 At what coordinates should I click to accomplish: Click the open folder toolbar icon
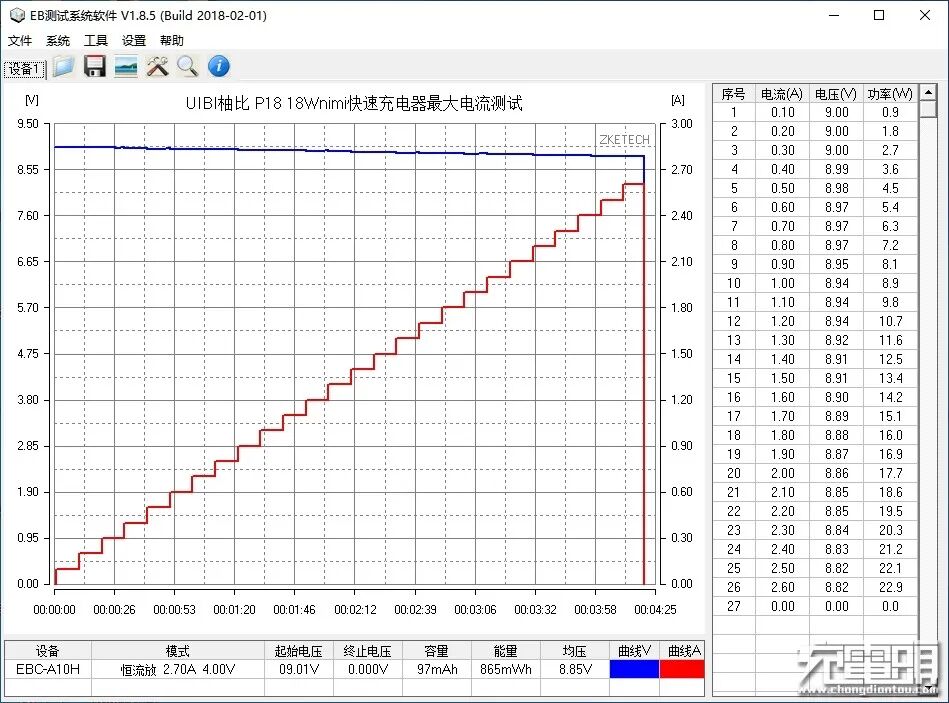tap(63, 67)
